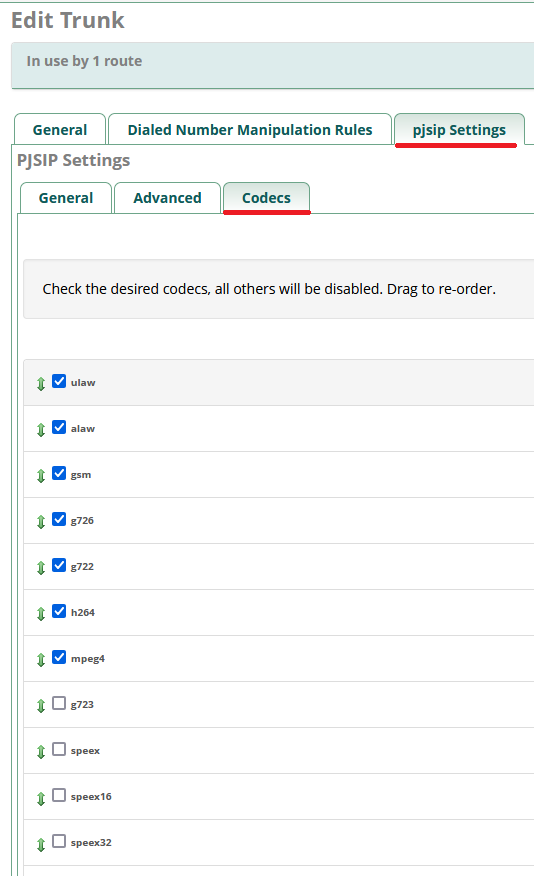534x876 pixels.
Task: Enable the g723 codec checkbox
Action: click(59, 703)
